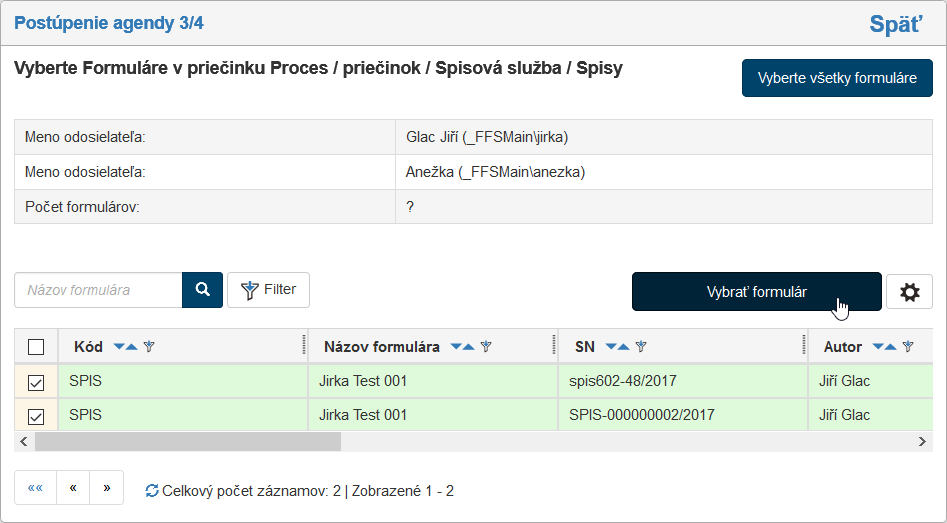Click filter icon in Názov formulára column
Screen dimensions: 947x523
[486, 347]
